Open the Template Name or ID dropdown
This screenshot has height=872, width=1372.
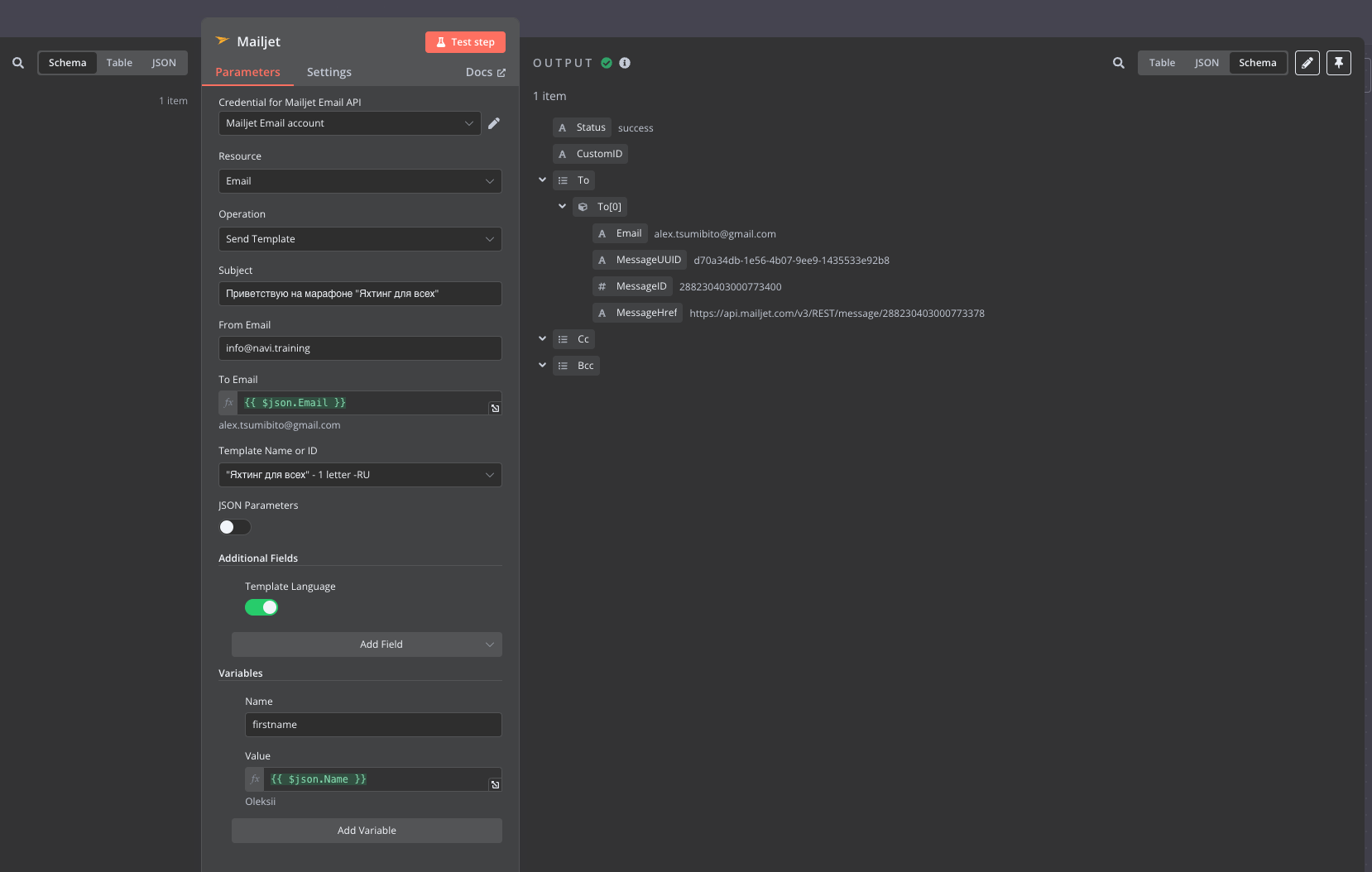click(x=360, y=475)
